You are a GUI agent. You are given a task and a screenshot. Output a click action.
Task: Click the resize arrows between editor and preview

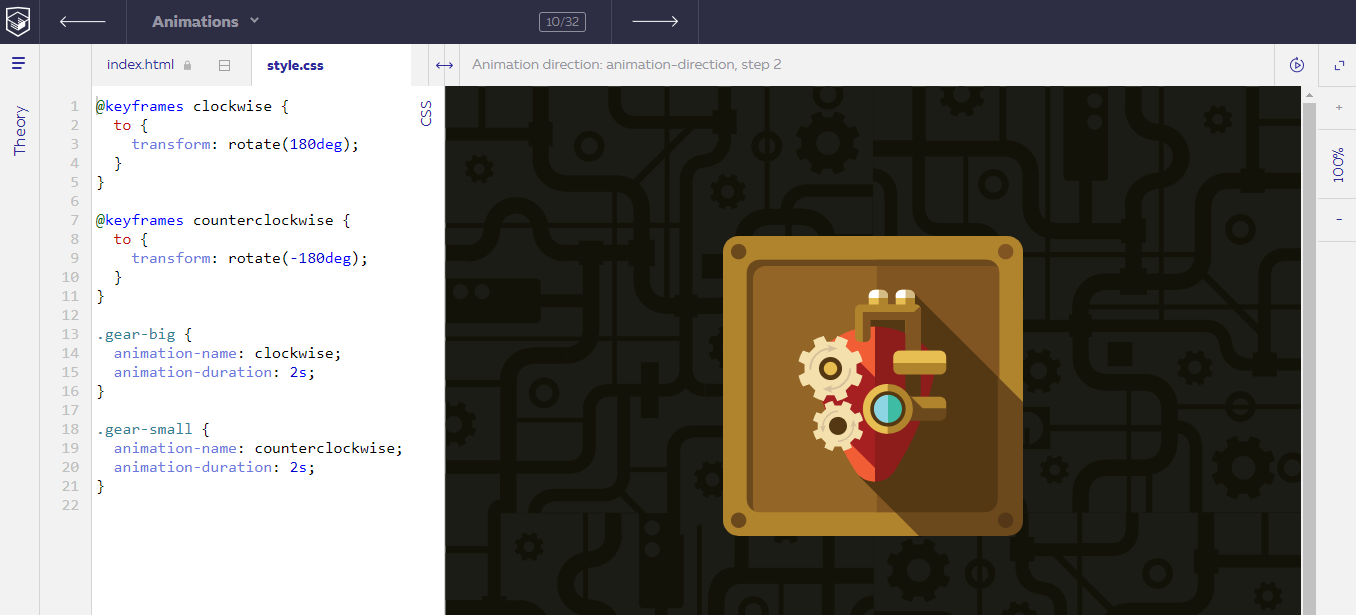443,64
